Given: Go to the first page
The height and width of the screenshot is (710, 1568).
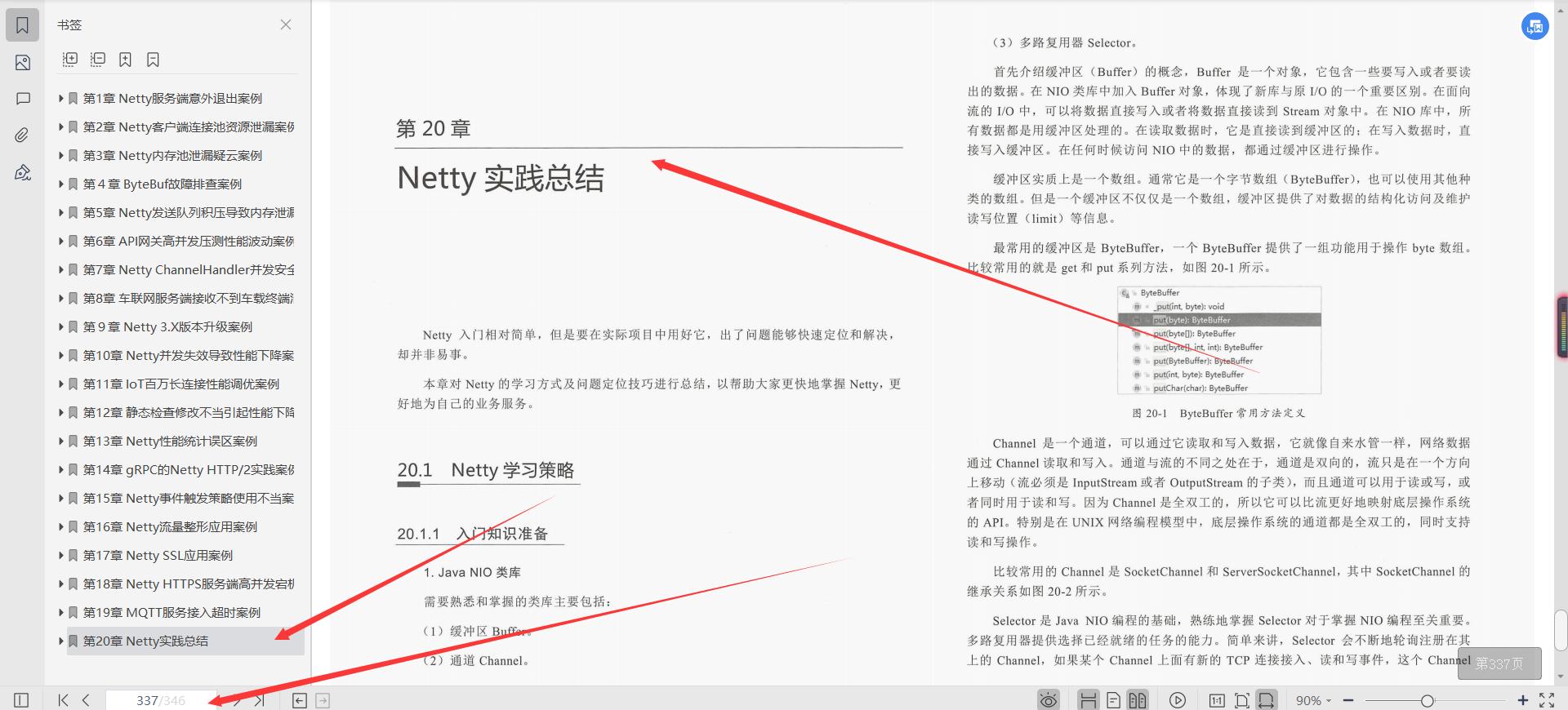Looking at the screenshot, I should 63,700.
